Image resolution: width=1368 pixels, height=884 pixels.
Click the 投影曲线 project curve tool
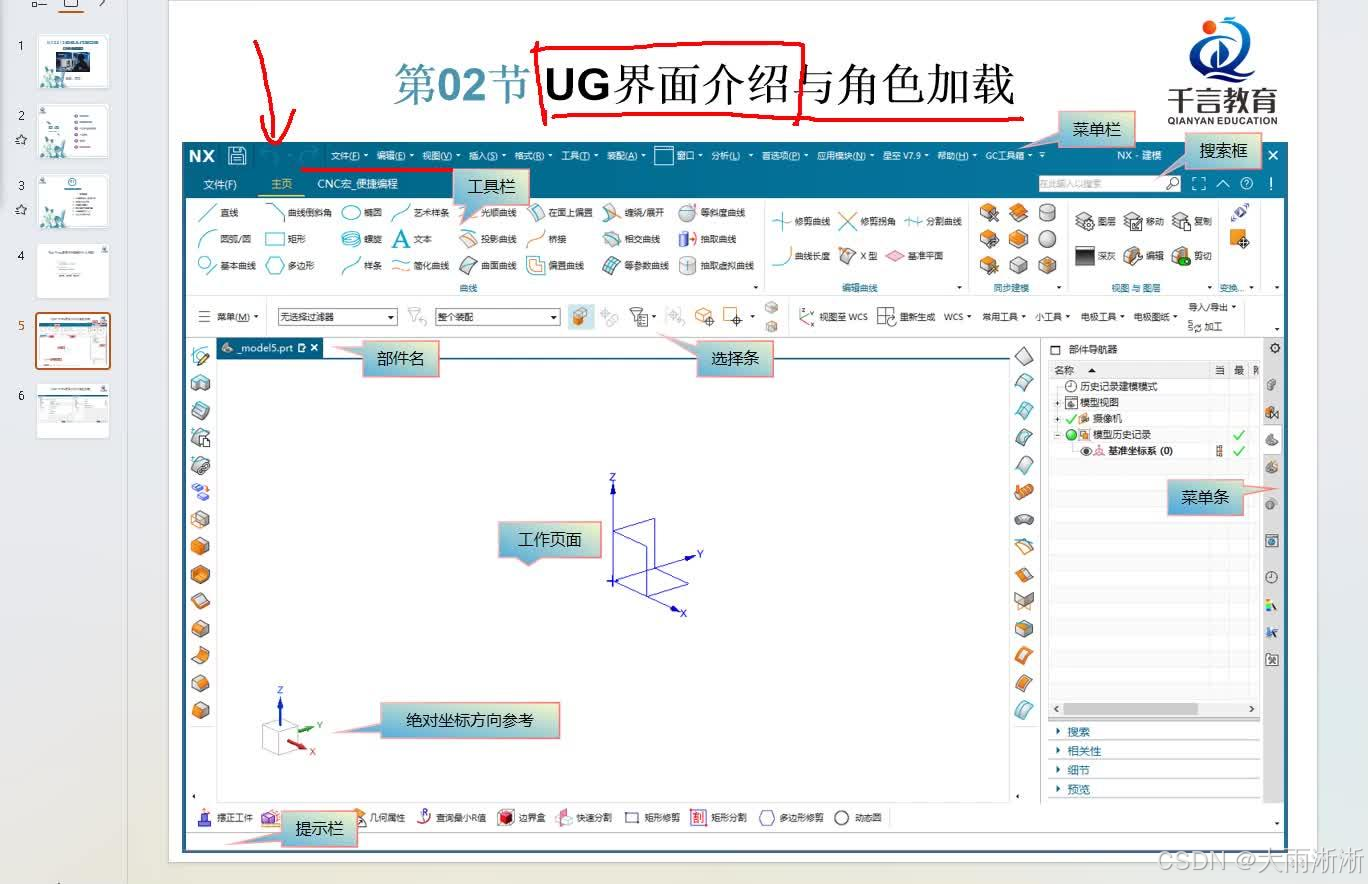[x=488, y=239]
